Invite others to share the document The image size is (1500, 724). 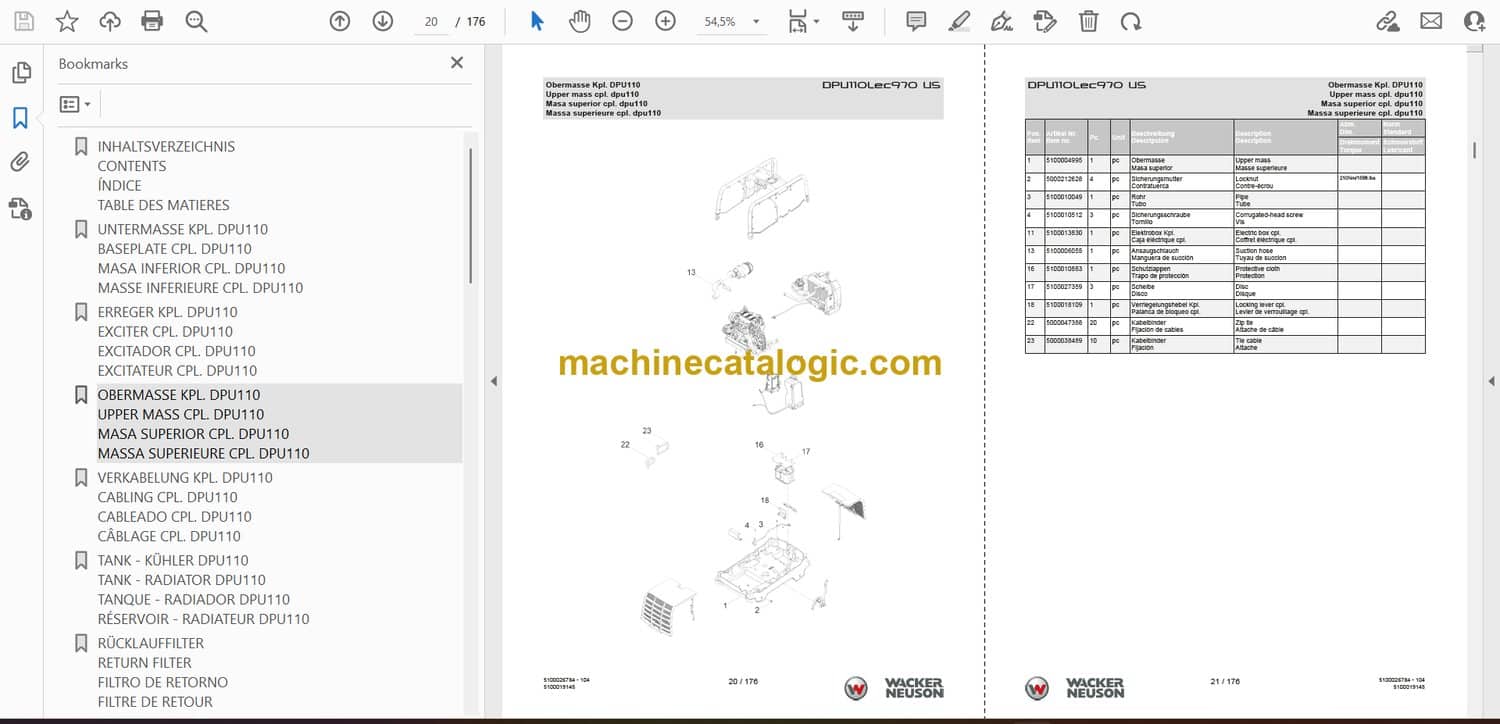(x=1474, y=21)
